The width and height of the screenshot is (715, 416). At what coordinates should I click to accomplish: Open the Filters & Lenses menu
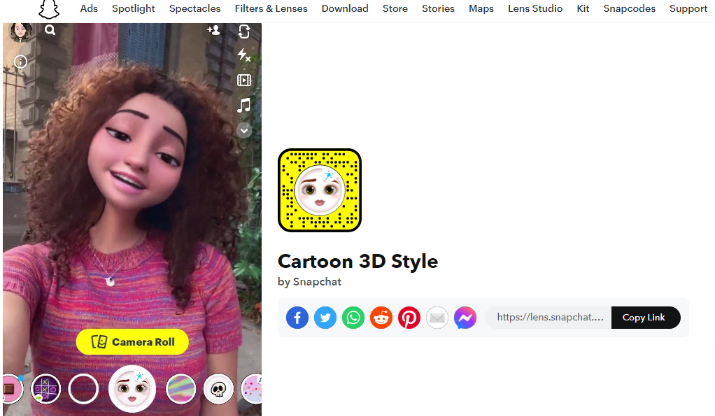(271, 9)
